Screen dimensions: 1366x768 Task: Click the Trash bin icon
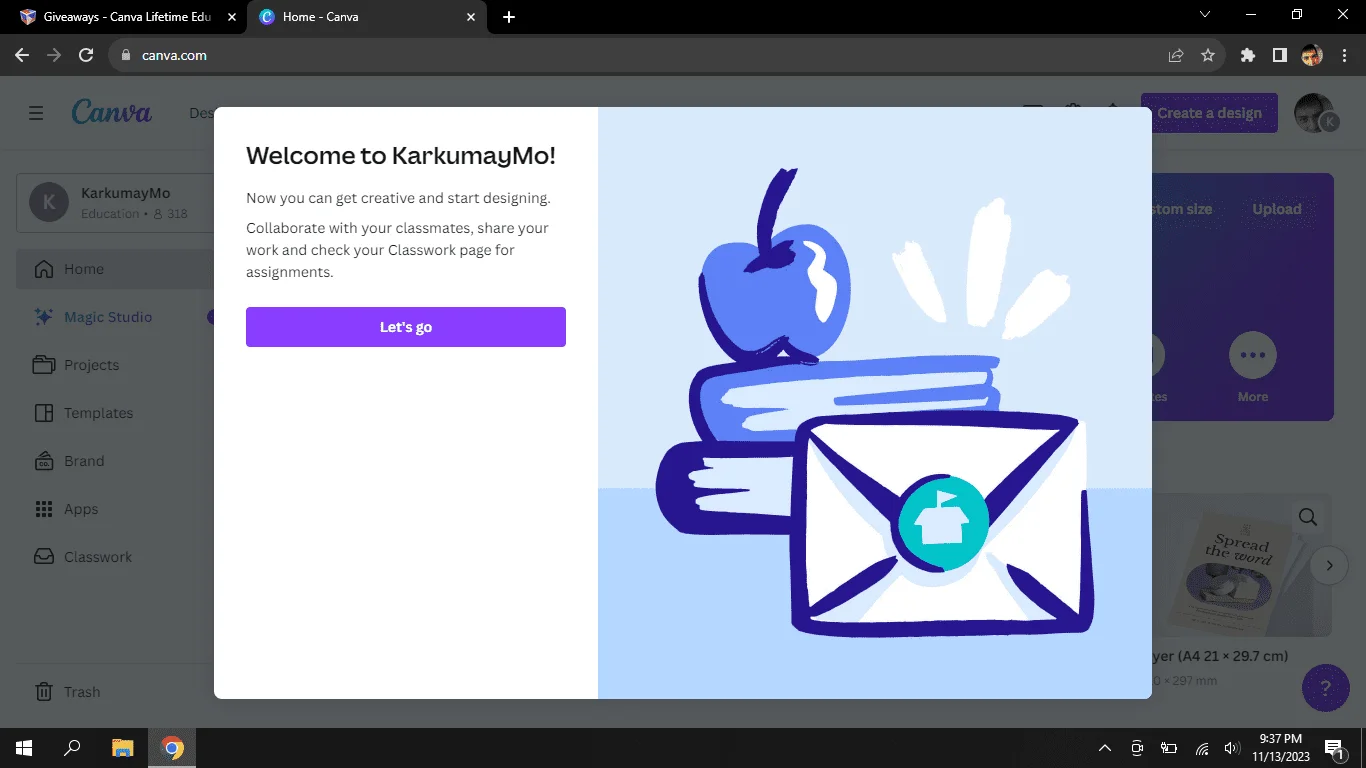(x=43, y=692)
